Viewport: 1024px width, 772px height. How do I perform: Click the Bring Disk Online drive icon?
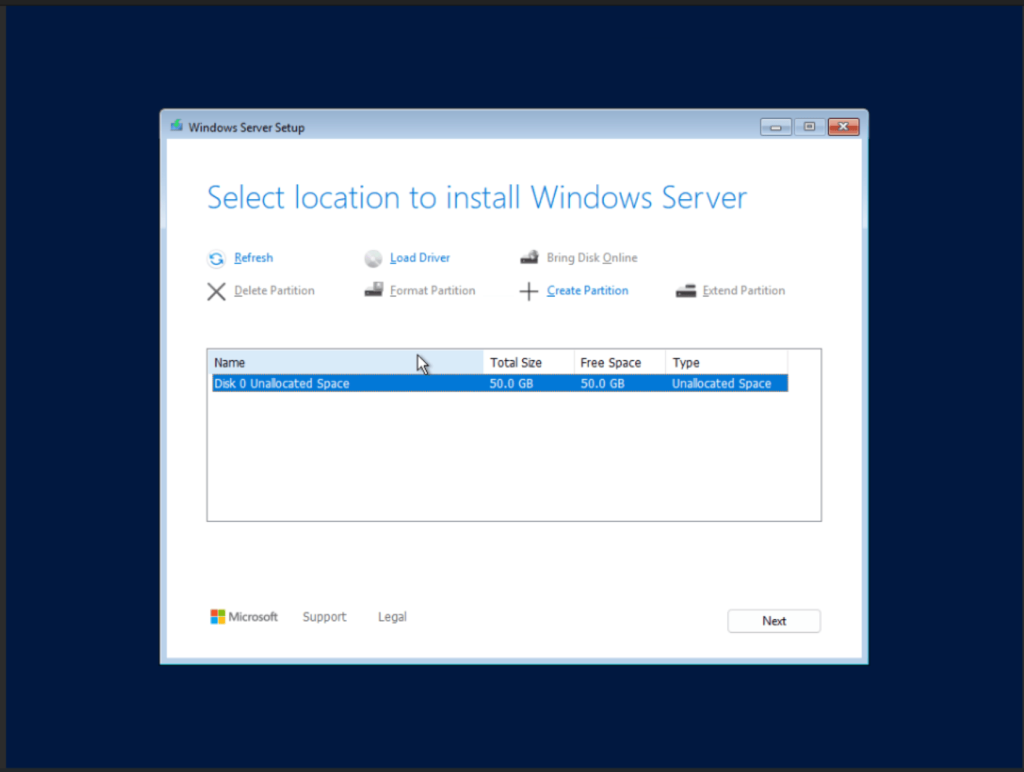point(529,257)
